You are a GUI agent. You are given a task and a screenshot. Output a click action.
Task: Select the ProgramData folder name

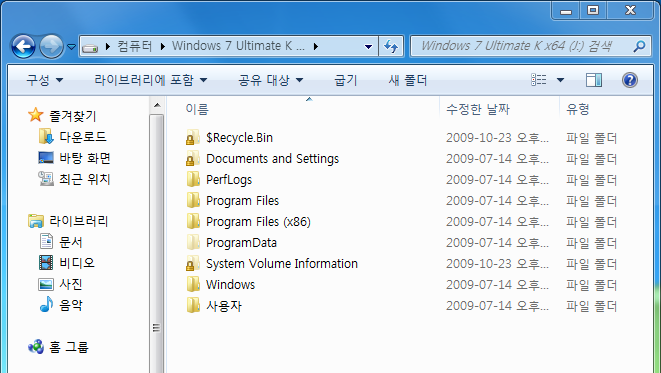pos(241,243)
